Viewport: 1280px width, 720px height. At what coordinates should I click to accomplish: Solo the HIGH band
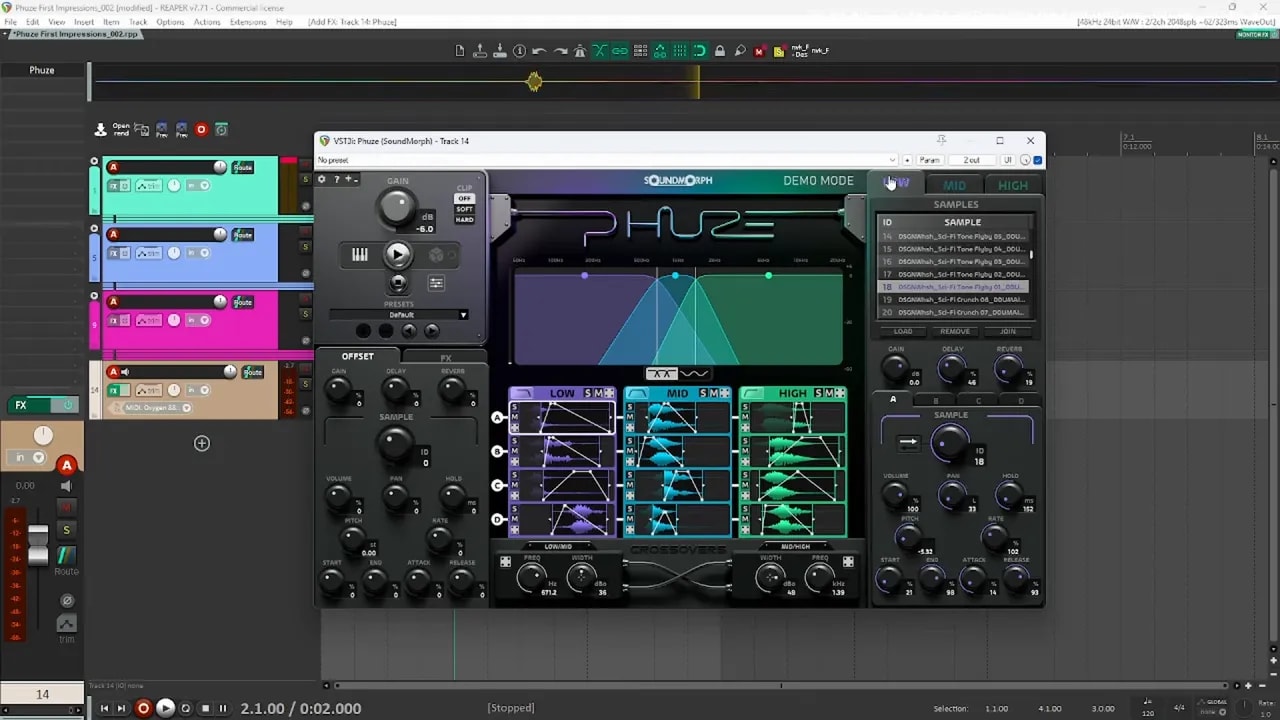tap(818, 393)
